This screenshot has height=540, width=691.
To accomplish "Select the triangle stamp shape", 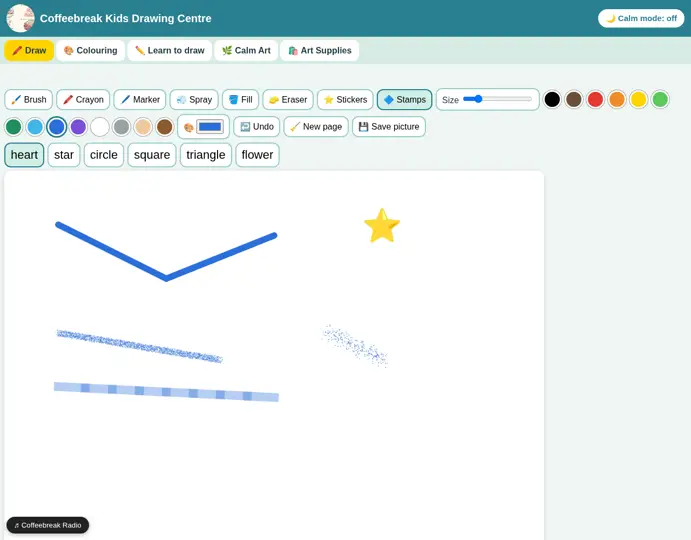I will [x=206, y=155].
